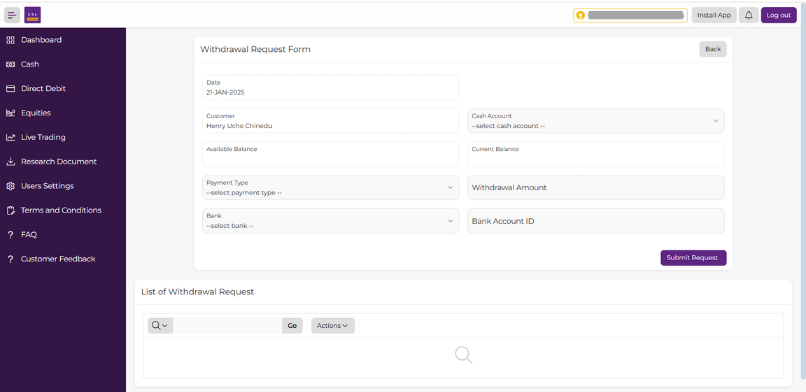Click the Log out button
The image size is (806, 392).
point(779,15)
